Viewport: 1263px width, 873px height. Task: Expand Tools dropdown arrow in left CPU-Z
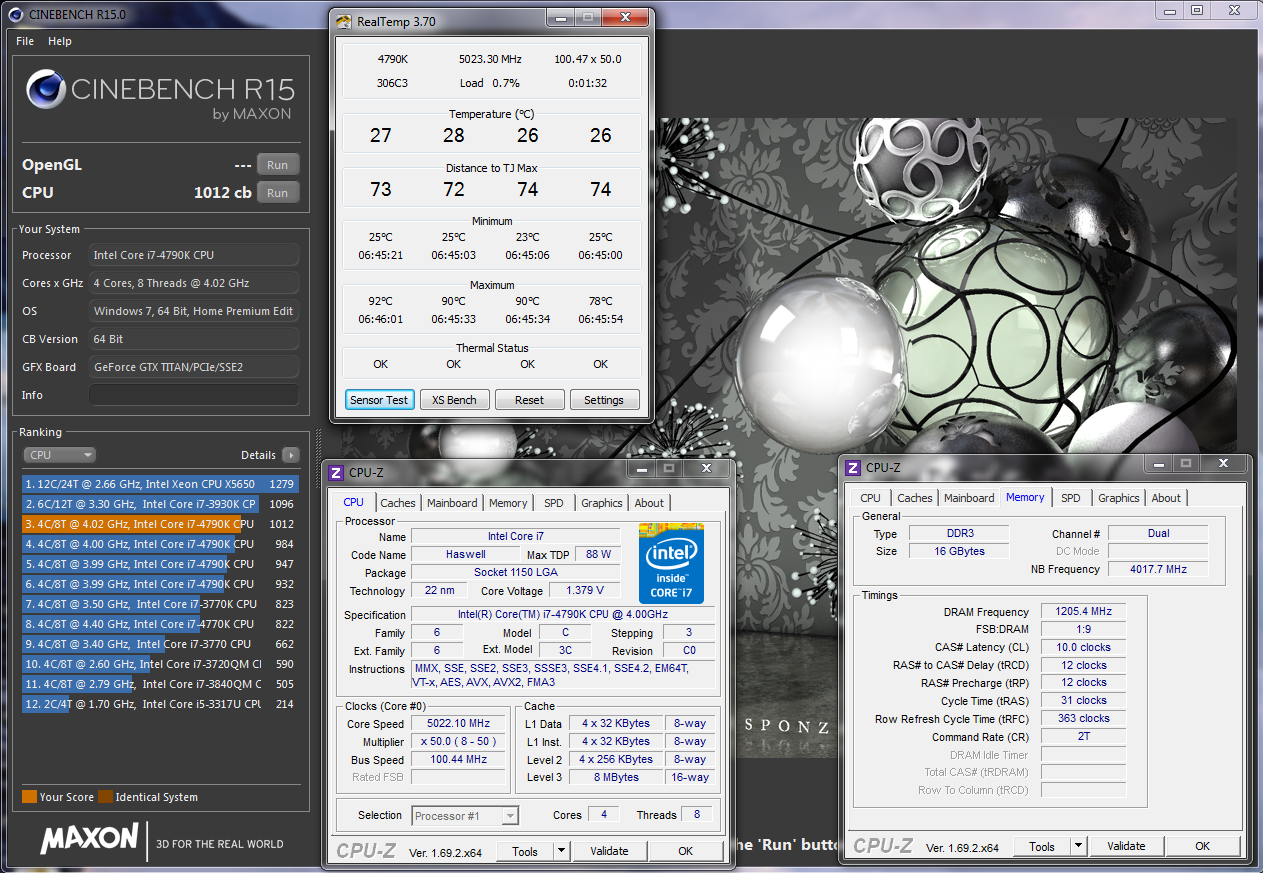(x=561, y=851)
